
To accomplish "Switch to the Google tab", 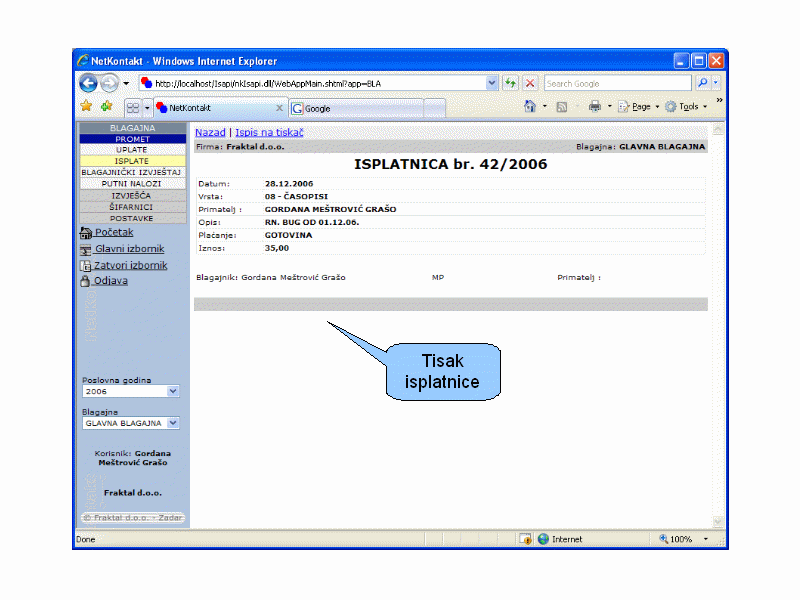I will click(x=356, y=108).
